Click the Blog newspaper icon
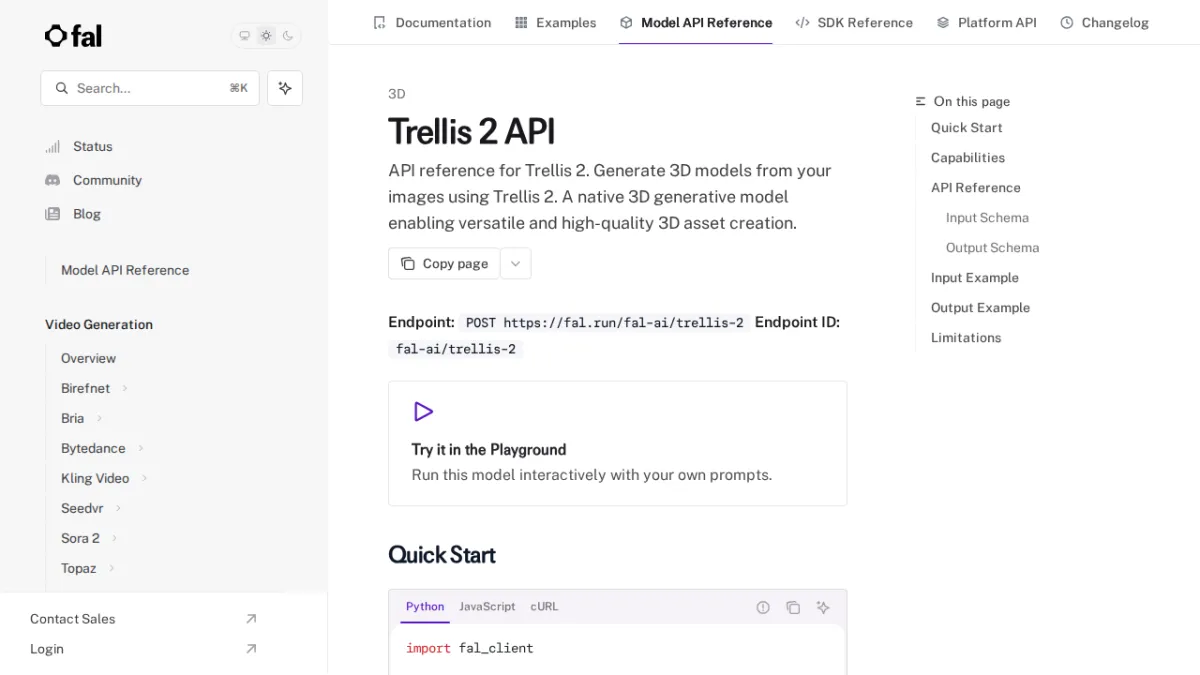Screen dimensions: 1200x675 (53, 214)
